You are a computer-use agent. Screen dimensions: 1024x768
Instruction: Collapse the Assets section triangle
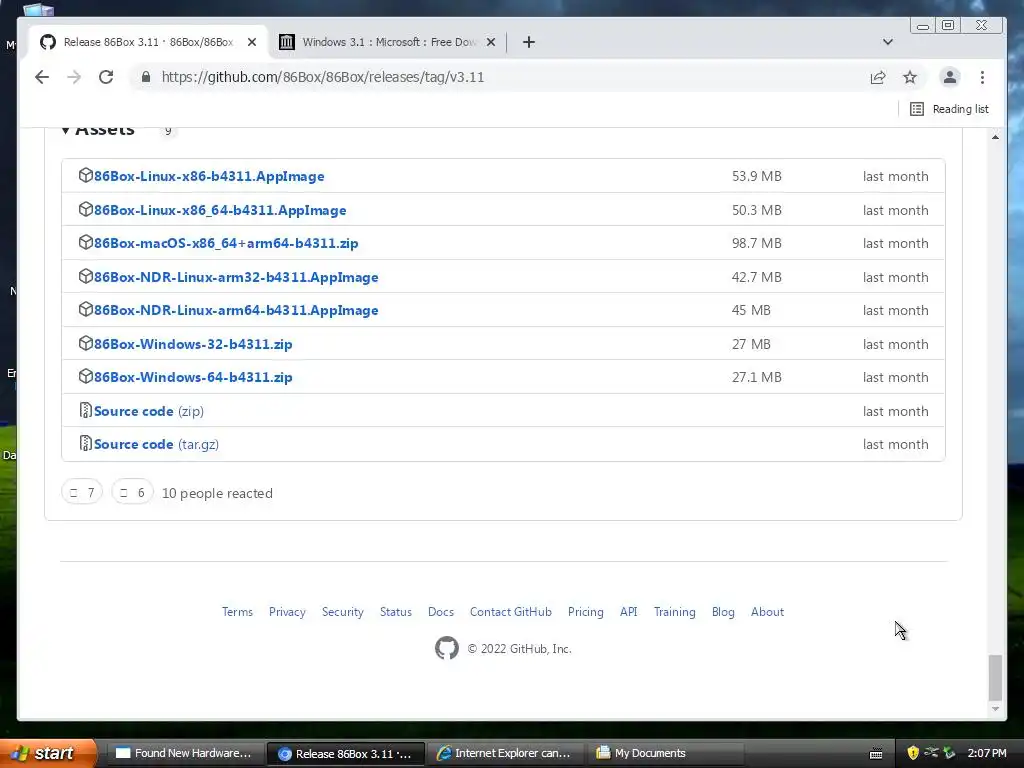coord(65,130)
